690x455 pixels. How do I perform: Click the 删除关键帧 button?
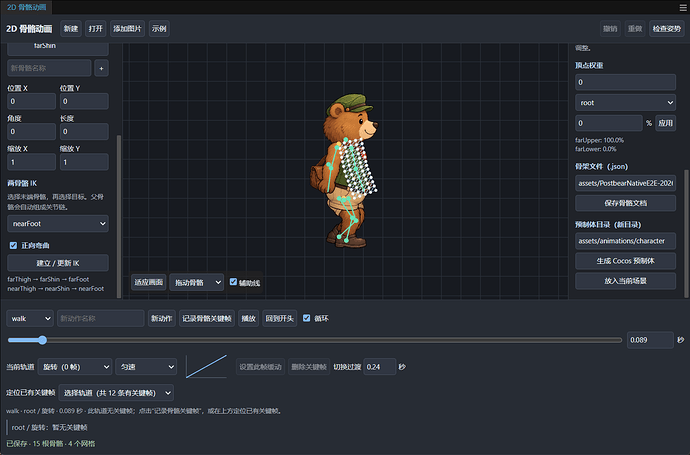(309, 367)
